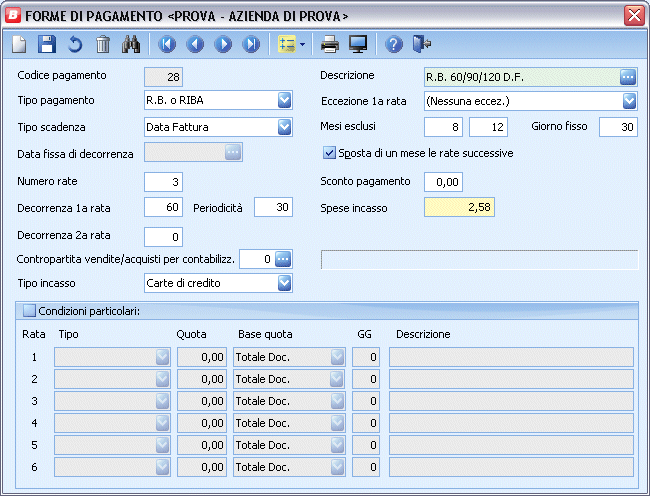Open Contropartita lookup ellipsis button

pyautogui.click(x=283, y=259)
